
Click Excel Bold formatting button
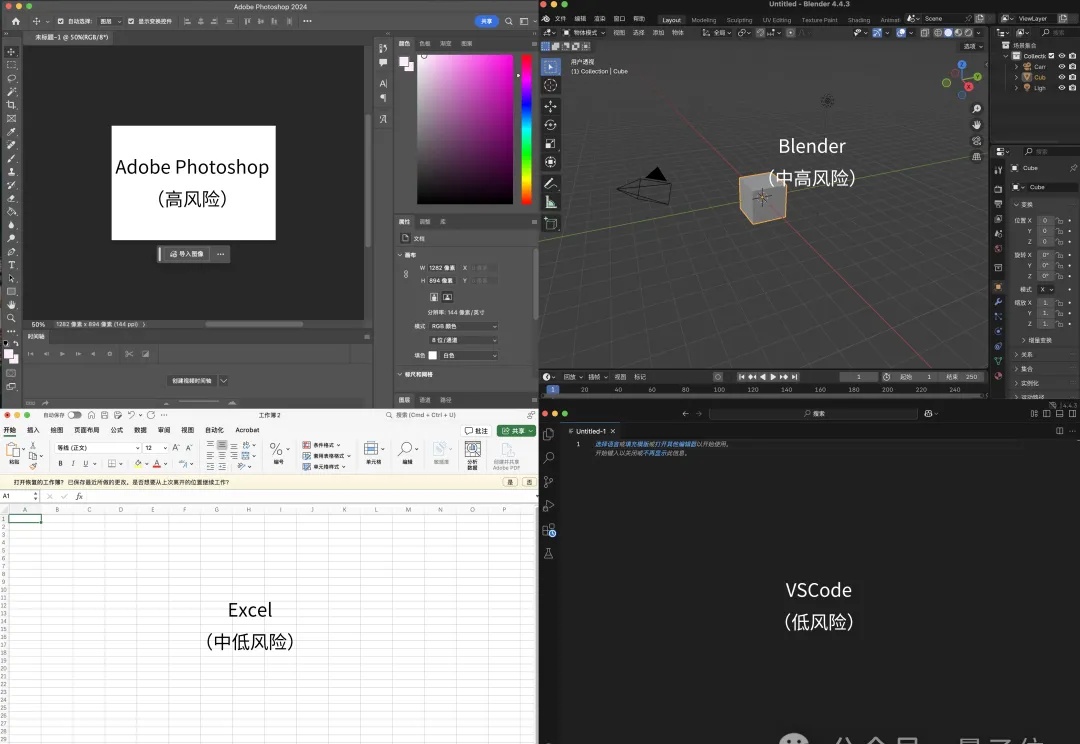click(61, 464)
